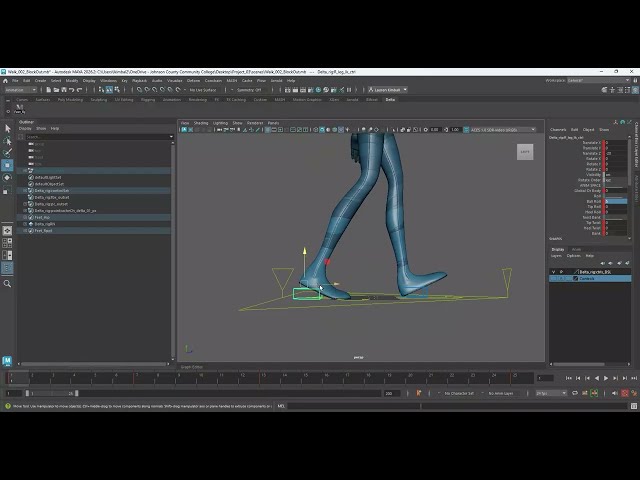The image size is (640, 480).
Task: Open the Symmetry Off dropdown
Action: (249, 90)
